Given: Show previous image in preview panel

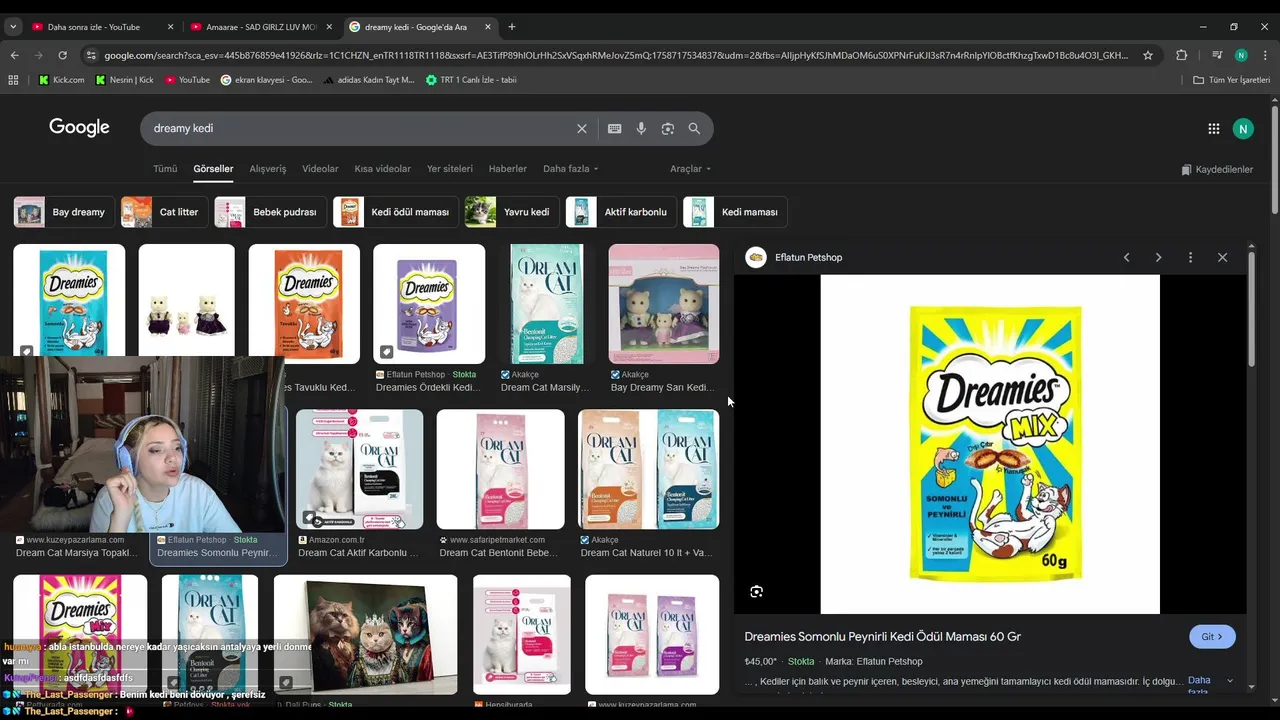Looking at the screenshot, I should pyautogui.click(x=1126, y=258).
